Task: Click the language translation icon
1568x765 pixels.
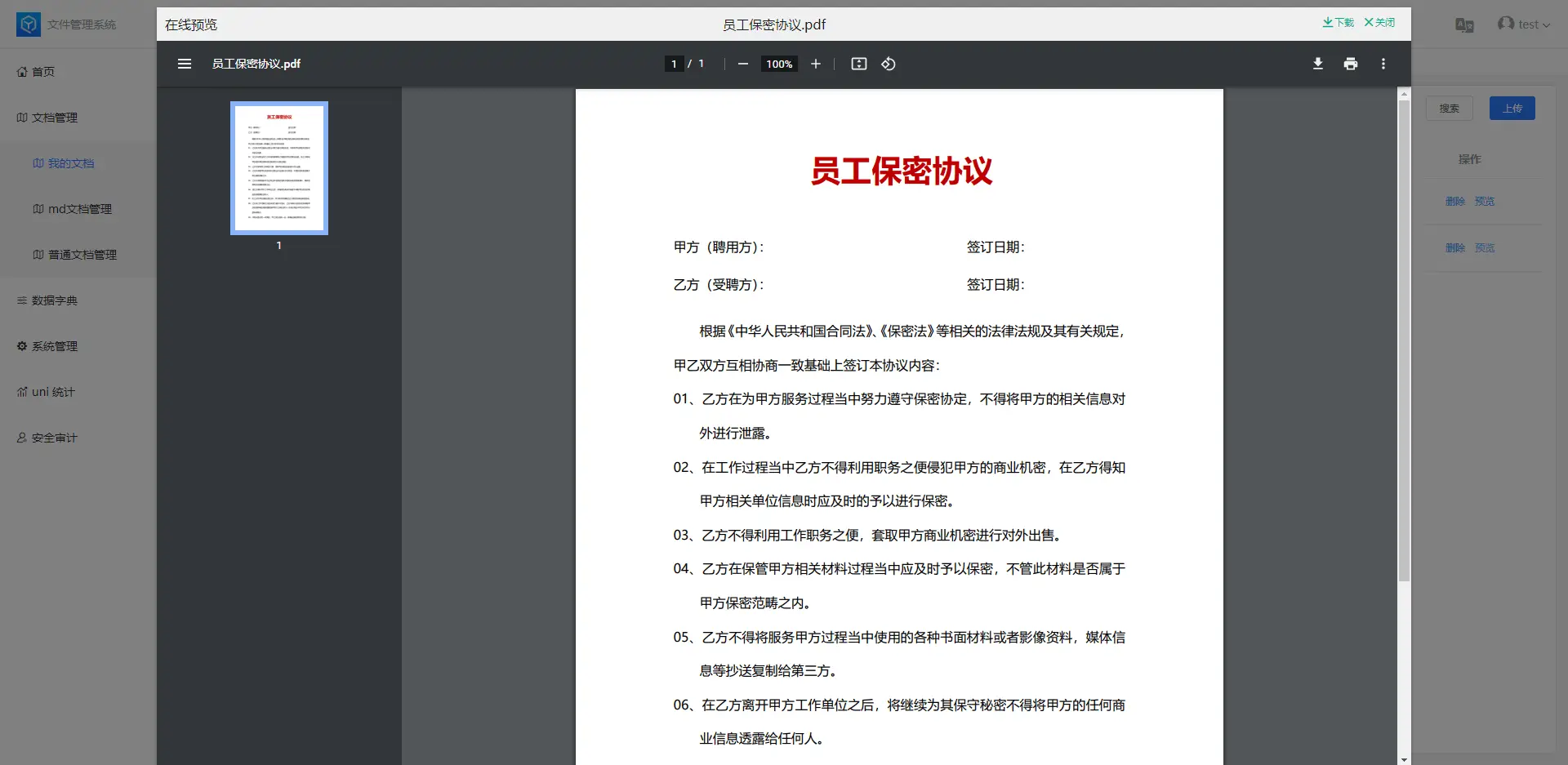Action: [1464, 25]
